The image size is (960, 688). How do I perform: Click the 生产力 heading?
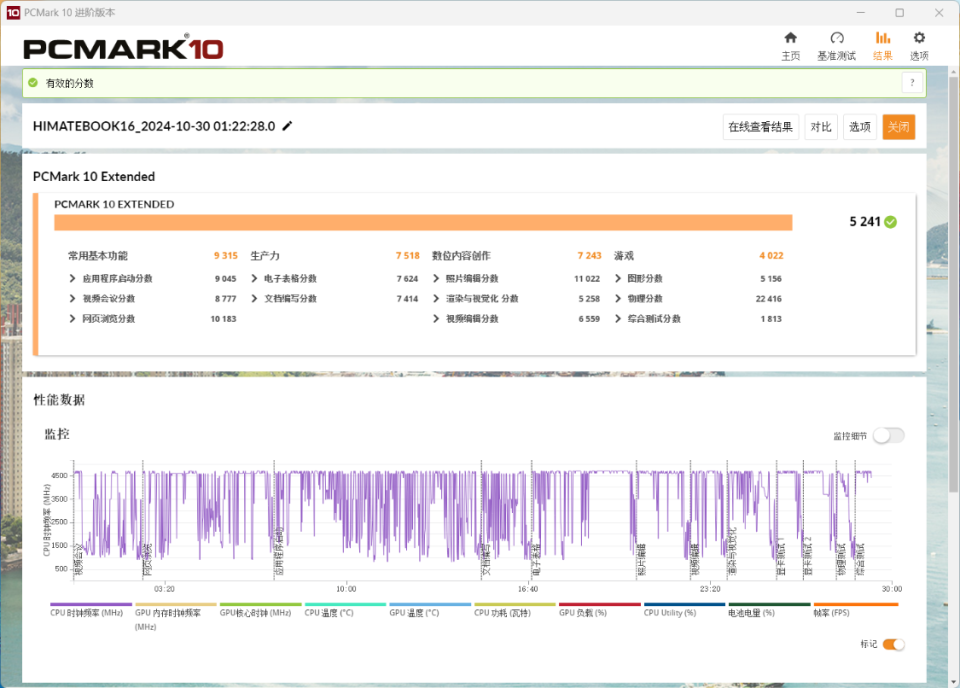point(265,256)
